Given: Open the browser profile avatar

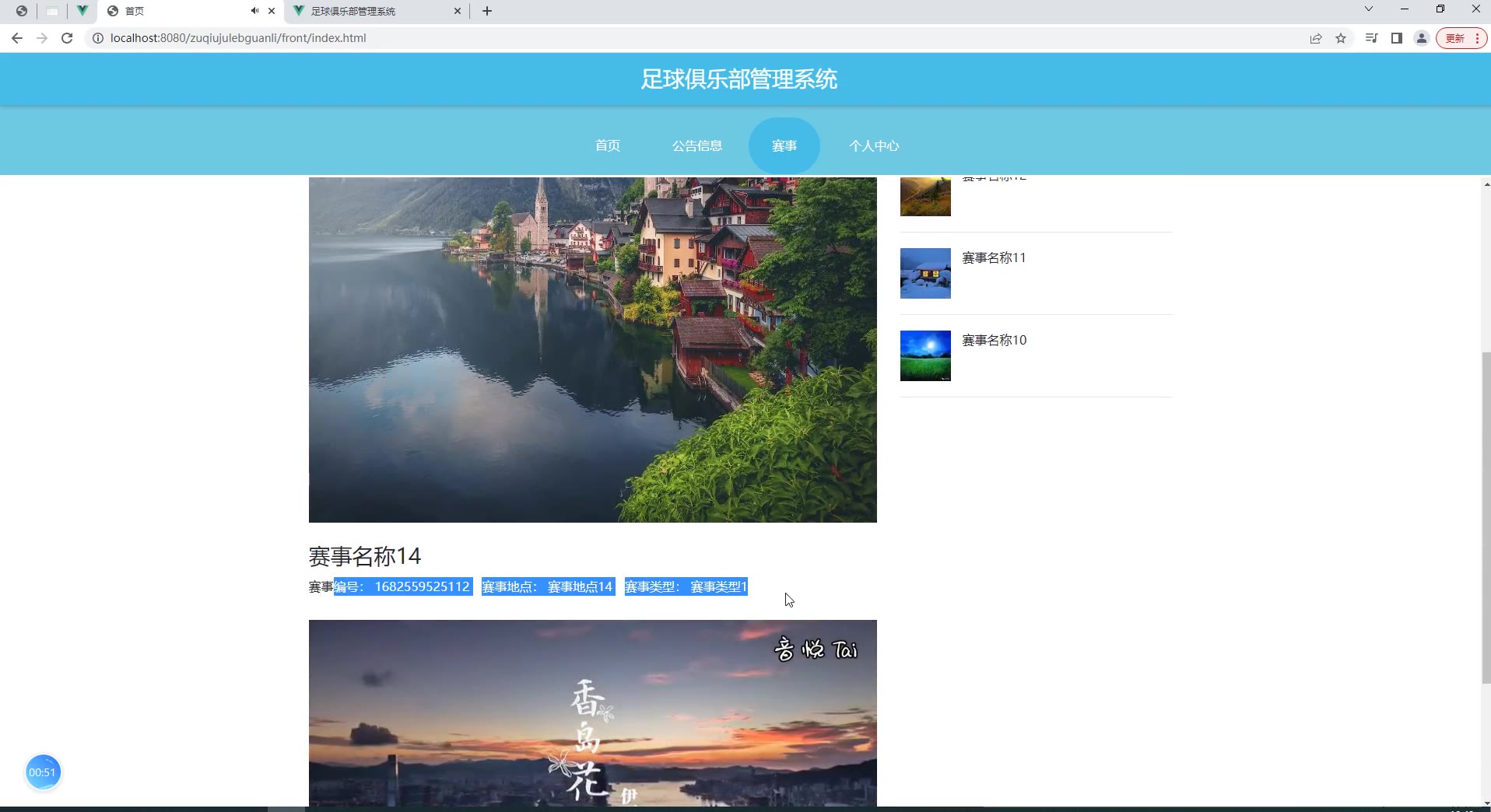Looking at the screenshot, I should point(1422,38).
